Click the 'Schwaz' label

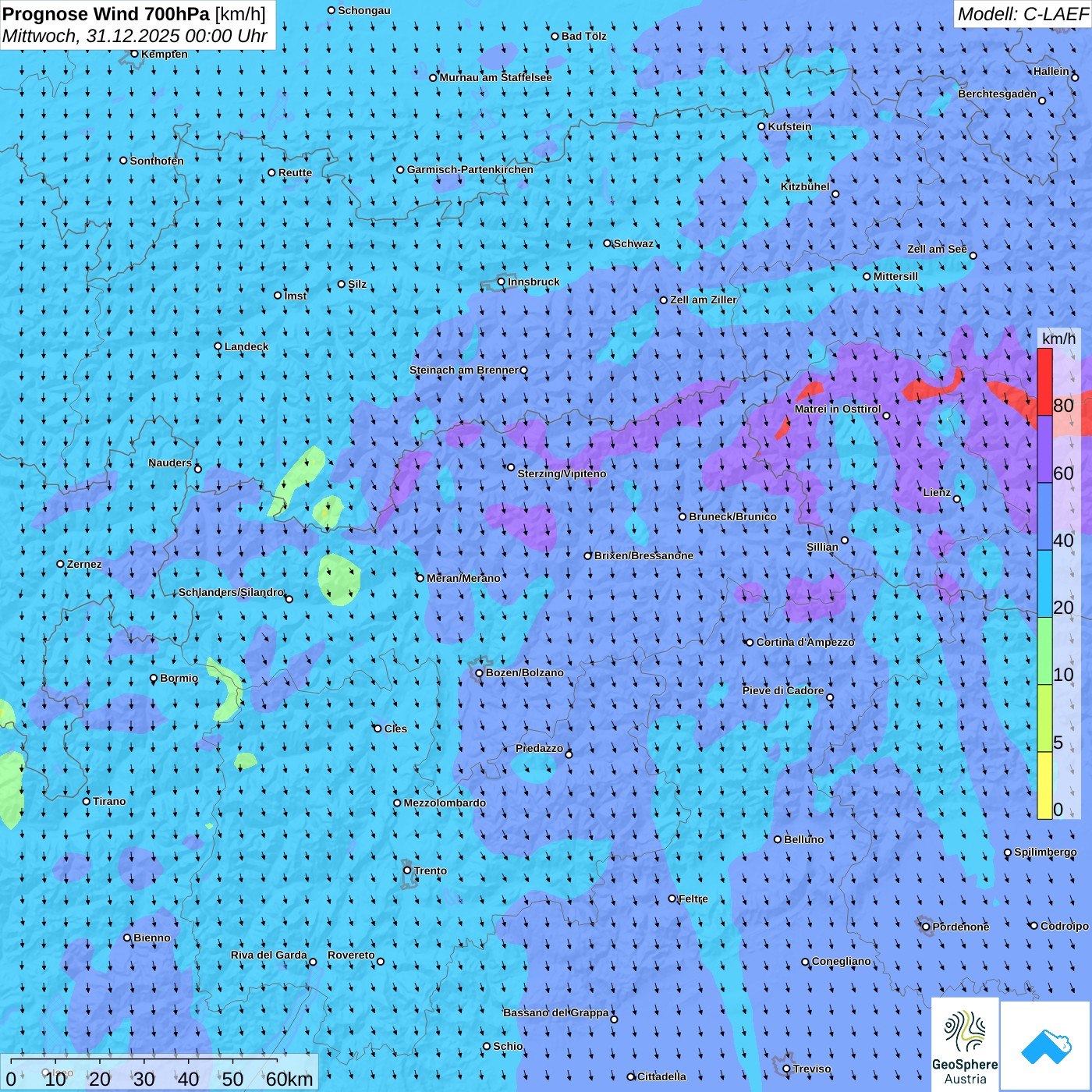(633, 243)
